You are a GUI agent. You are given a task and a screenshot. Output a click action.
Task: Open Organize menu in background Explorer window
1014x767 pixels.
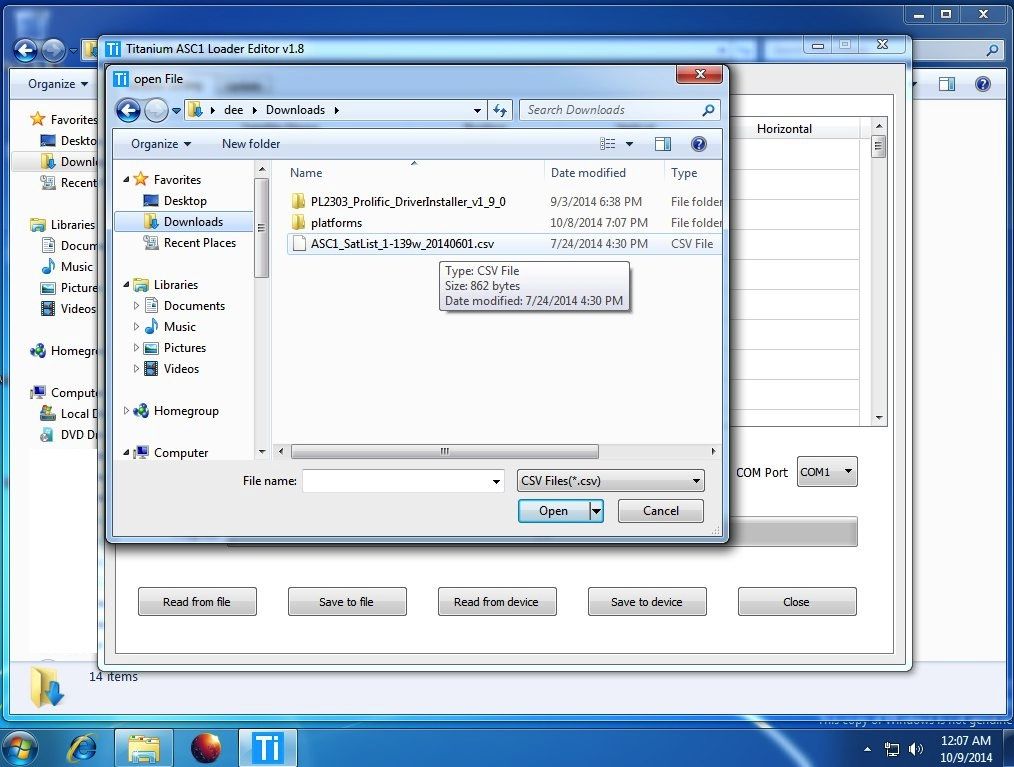(58, 84)
